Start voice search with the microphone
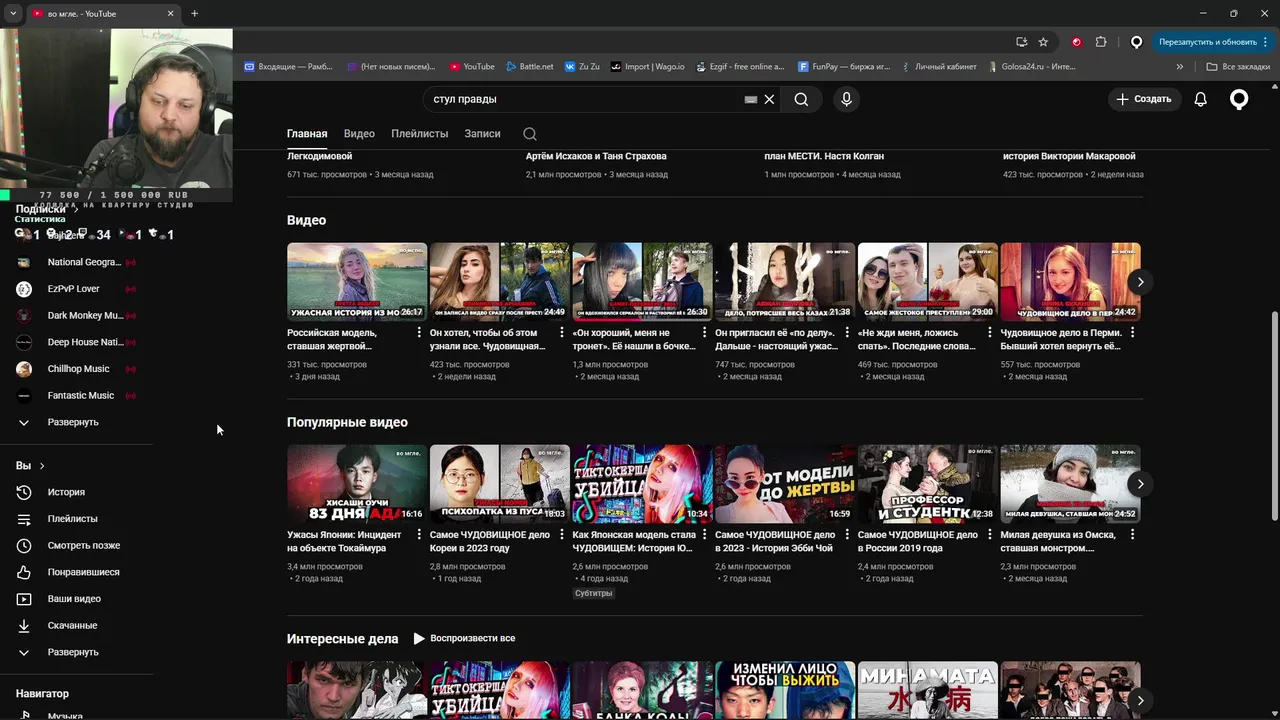The height and width of the screenshot is (720, 1280). click(x=846, y=99)
